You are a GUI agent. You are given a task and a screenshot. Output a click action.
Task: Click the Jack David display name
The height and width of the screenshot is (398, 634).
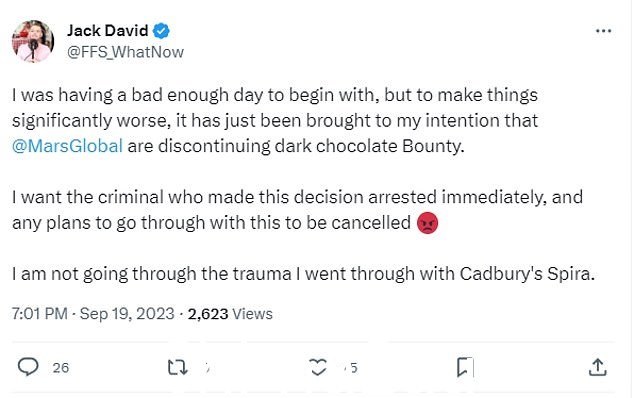(x=108, y=31)
